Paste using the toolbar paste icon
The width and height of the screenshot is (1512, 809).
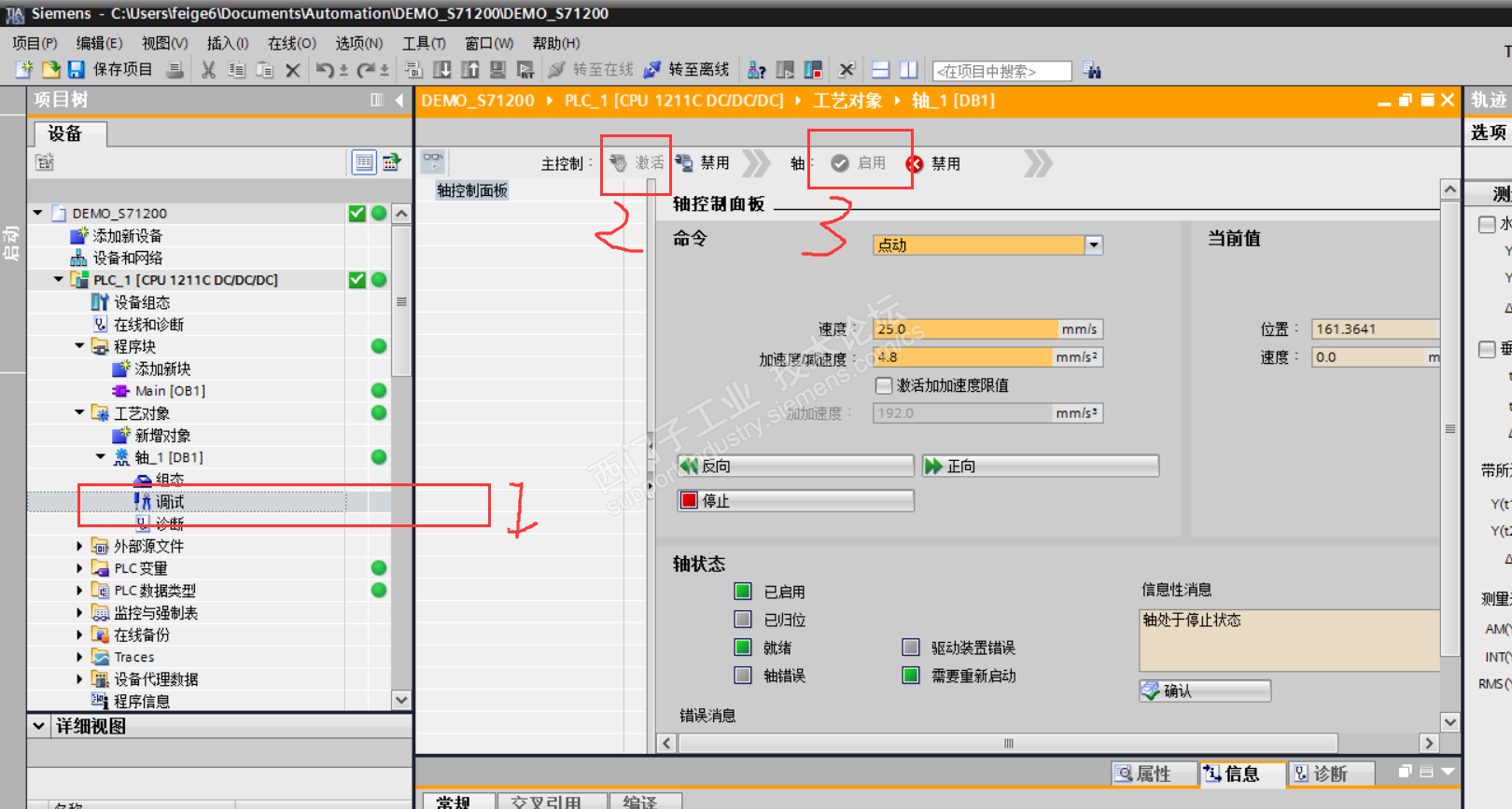[265, 70]
